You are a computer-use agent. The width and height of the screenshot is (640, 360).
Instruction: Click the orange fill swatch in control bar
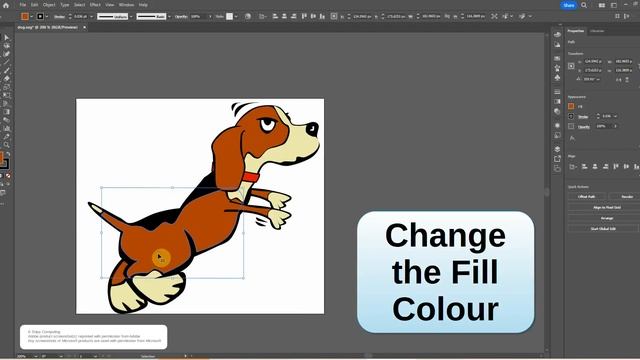[x=25, y=16]
